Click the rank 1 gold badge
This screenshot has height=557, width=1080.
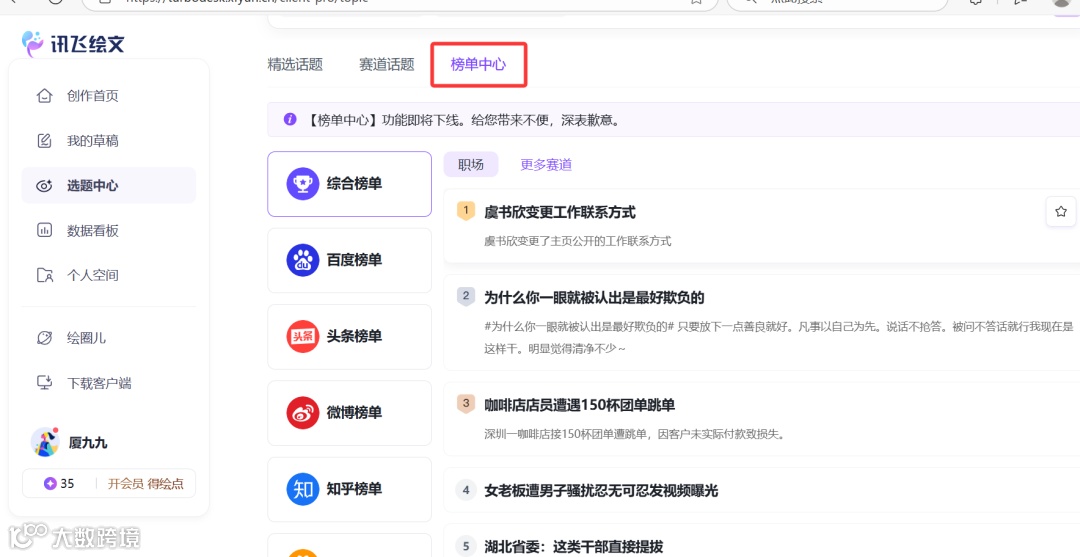pyautogui.click(x=466, y=211)
